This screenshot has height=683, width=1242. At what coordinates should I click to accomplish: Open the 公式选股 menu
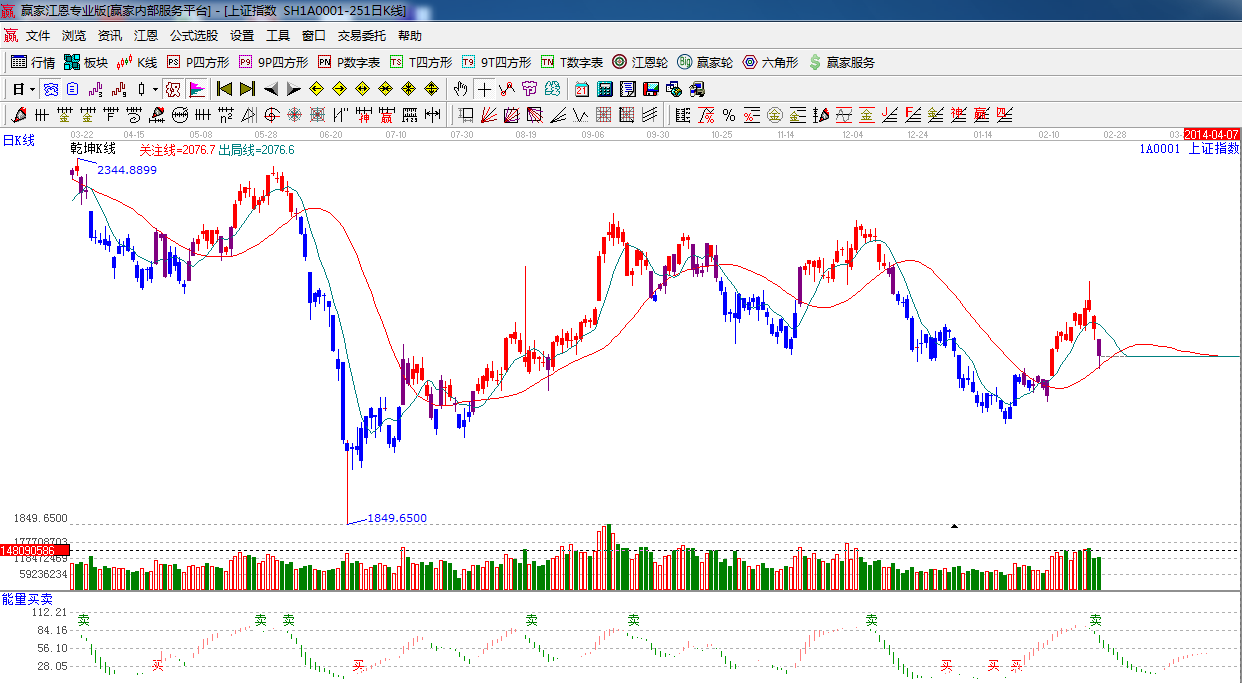(x=193, y=35)
